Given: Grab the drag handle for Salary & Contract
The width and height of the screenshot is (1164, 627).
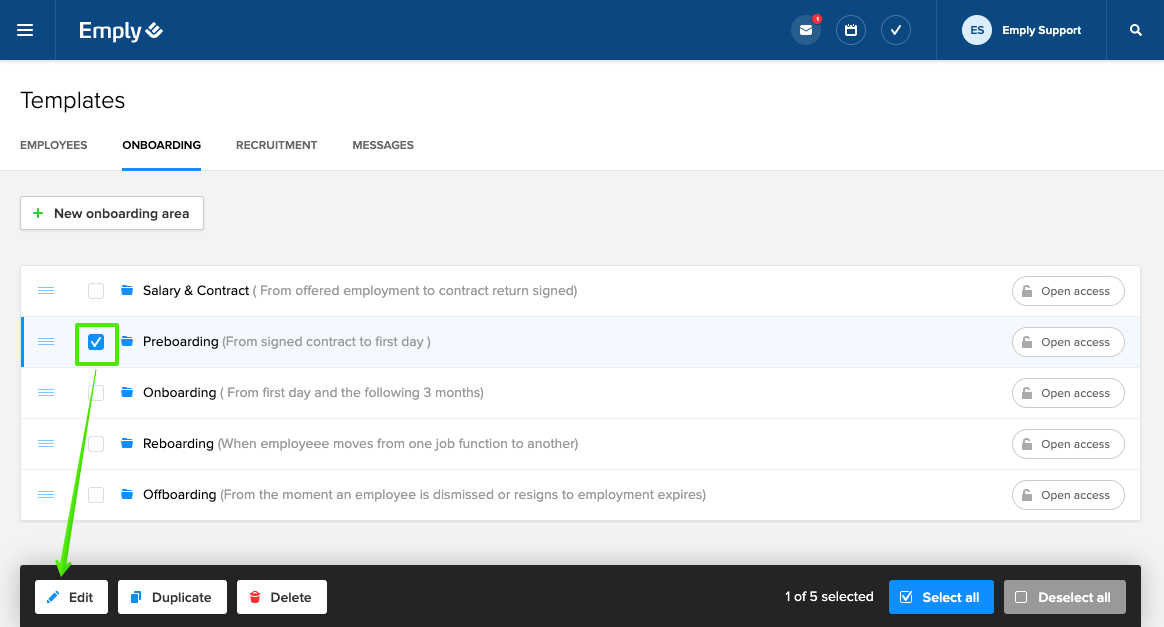Looking at the screenshot, I should click(46, 291).
